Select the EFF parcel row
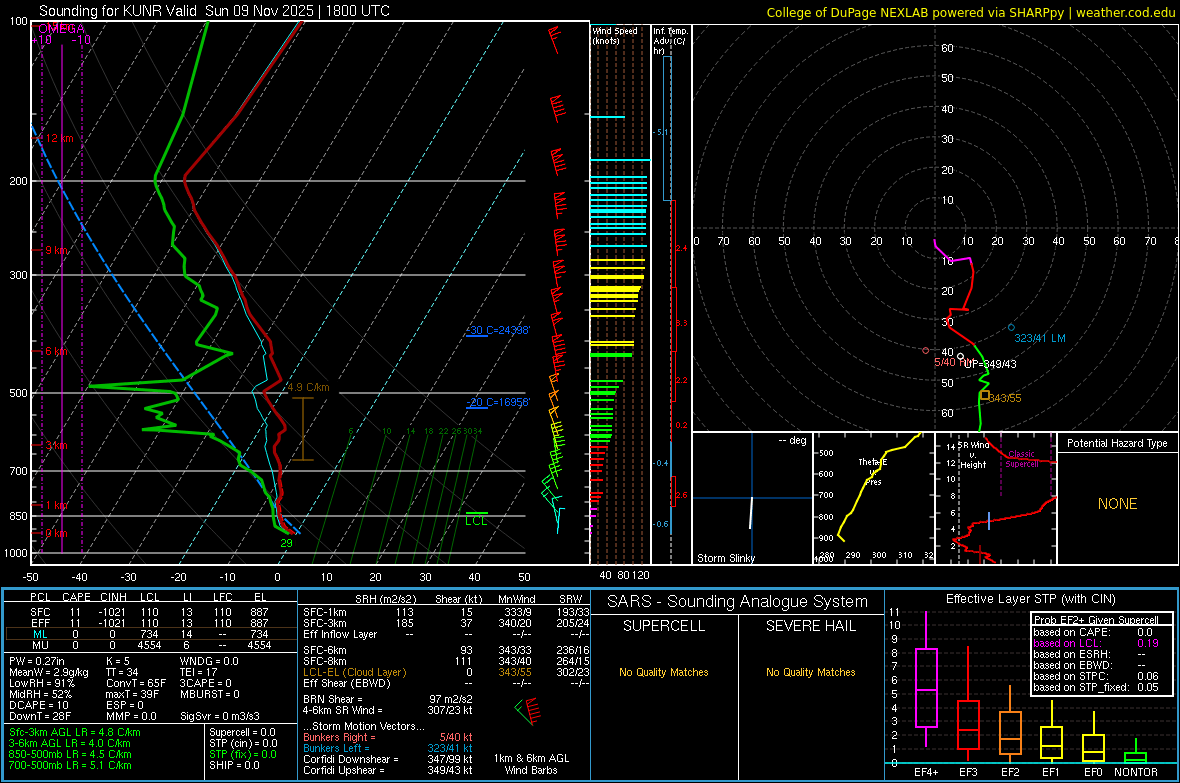Image resolution: width=1180 pixels, height=783 pixels. pos(149,623)
